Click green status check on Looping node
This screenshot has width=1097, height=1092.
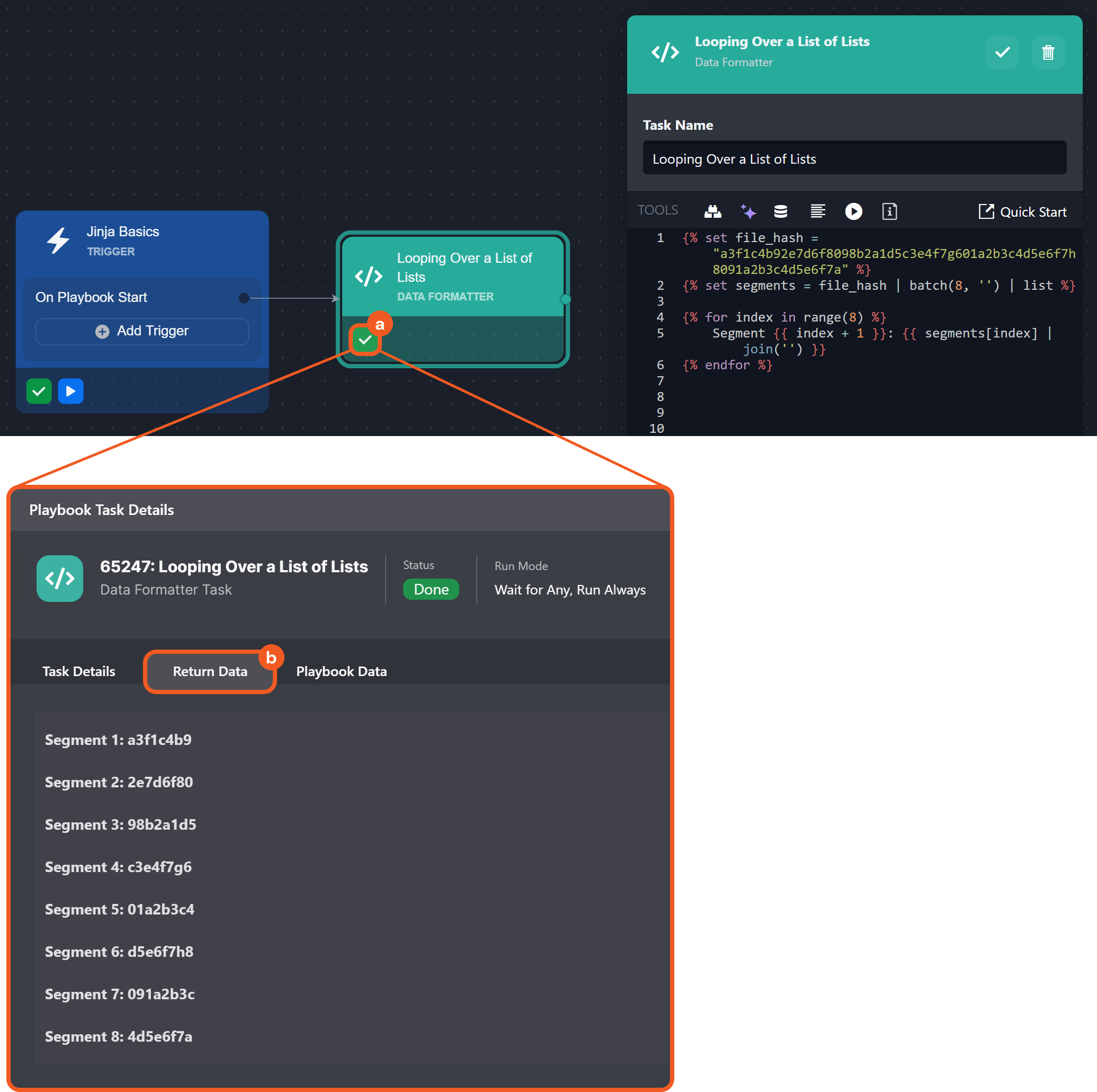tap(364, 340)
